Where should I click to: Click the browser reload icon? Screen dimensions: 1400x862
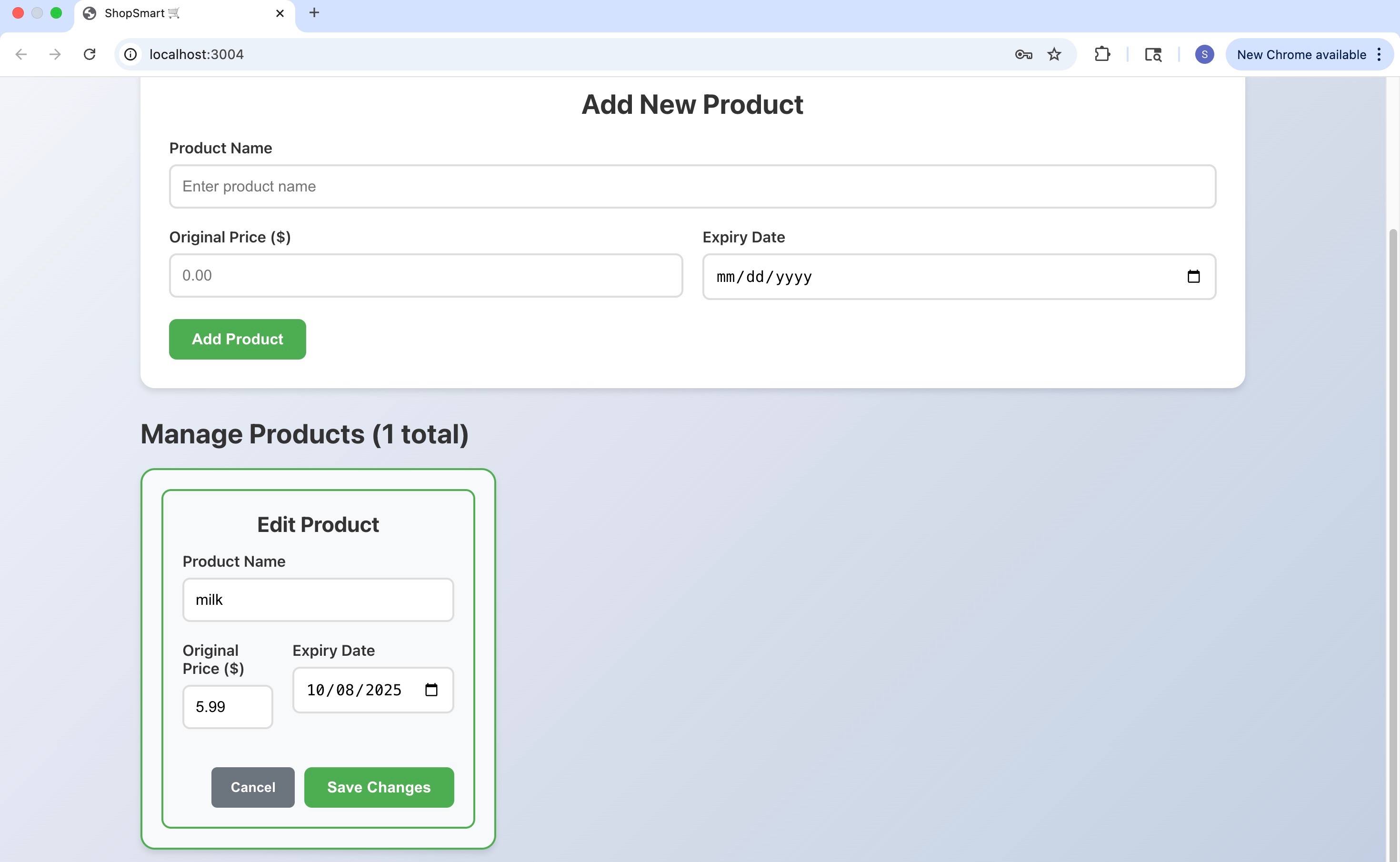(x=90, y=54)
